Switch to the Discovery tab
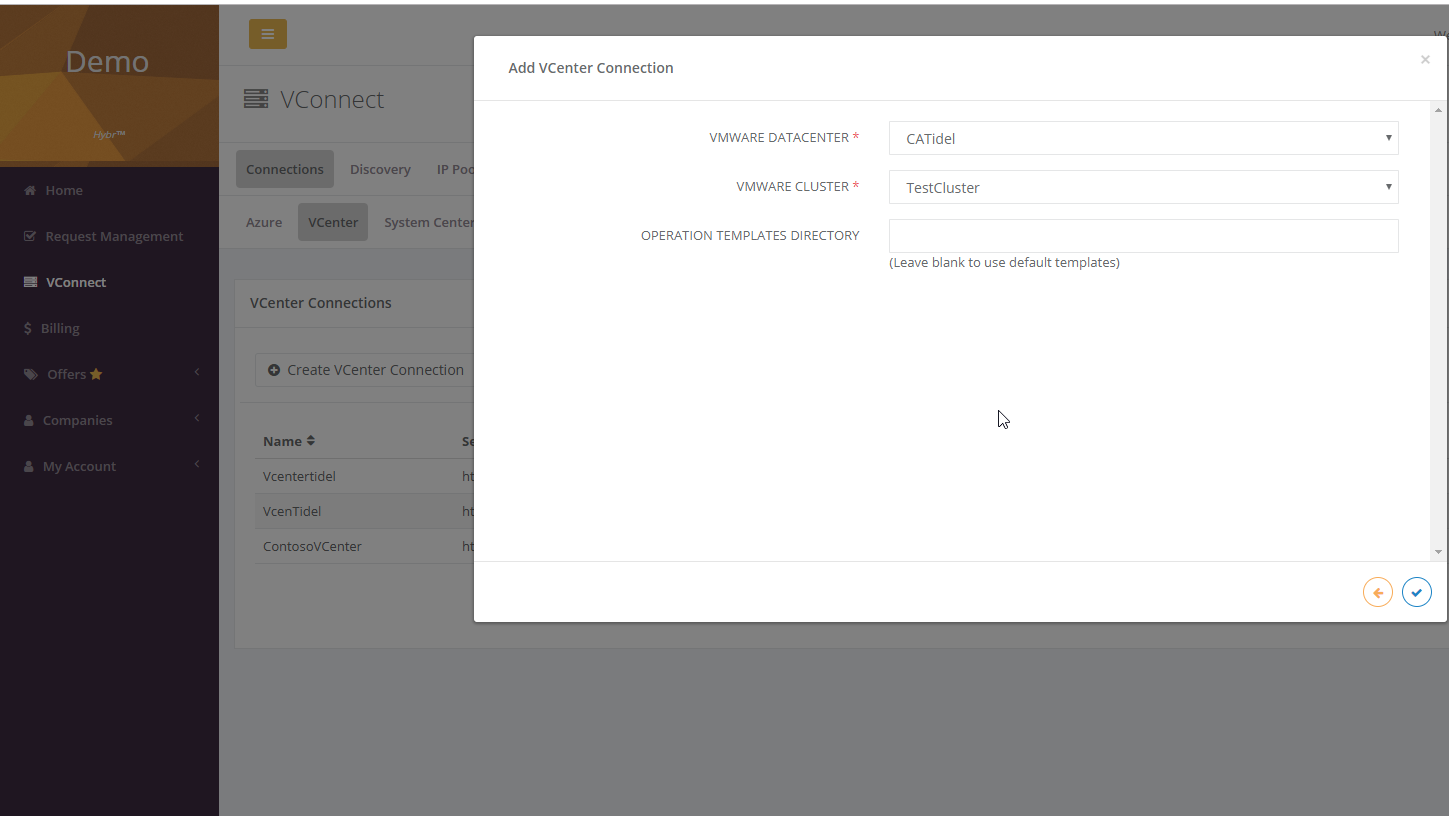The height and width of the screenshot is (816, 1449). [x=380, y=170]
